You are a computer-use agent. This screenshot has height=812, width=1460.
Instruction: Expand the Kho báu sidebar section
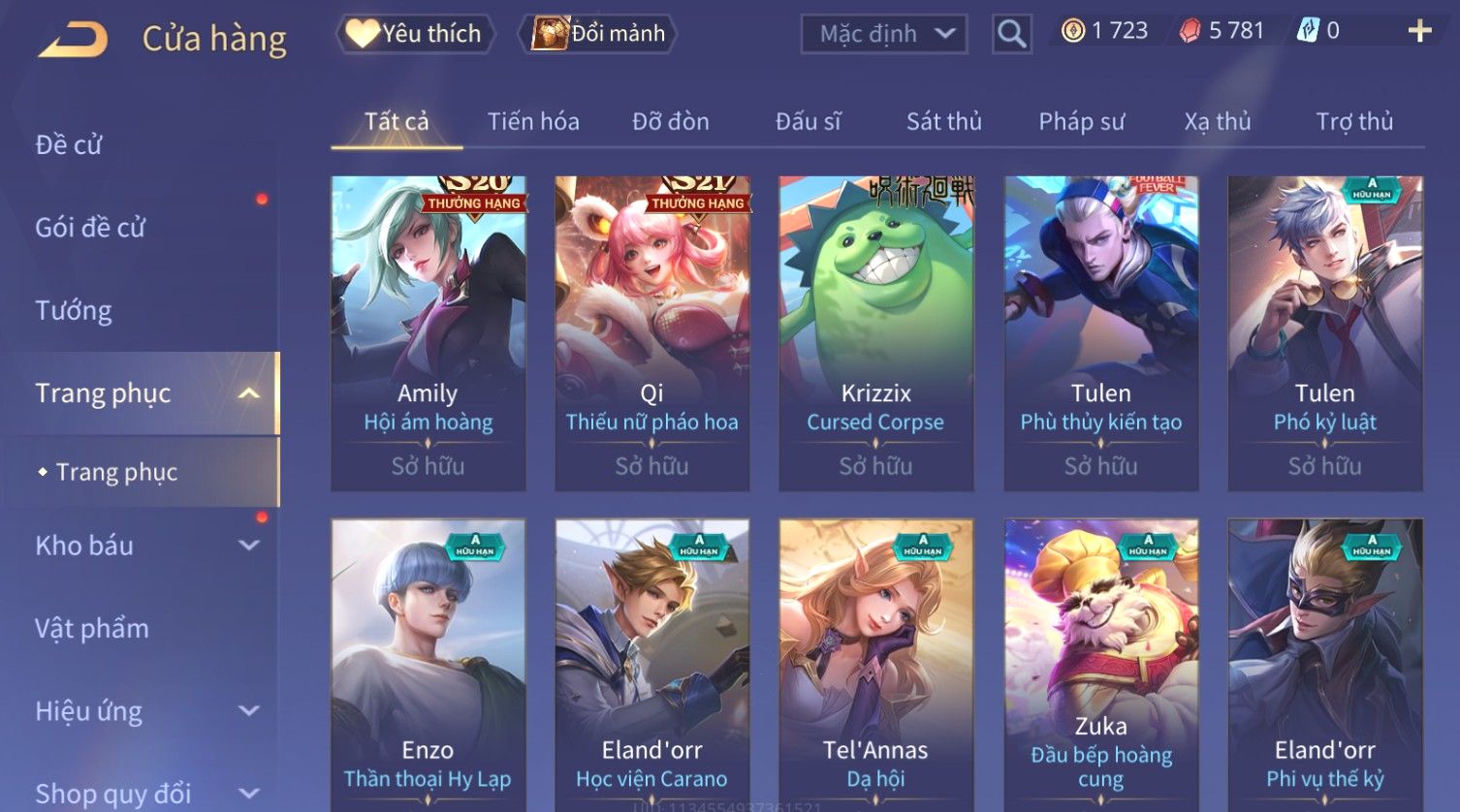point(249,546)
